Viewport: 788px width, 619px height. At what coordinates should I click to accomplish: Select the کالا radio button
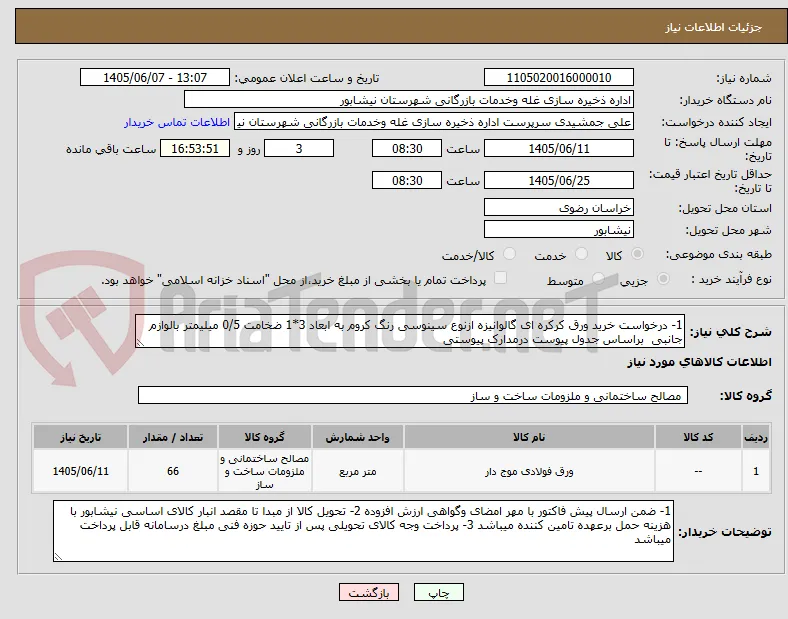click(x=637, y=254)
